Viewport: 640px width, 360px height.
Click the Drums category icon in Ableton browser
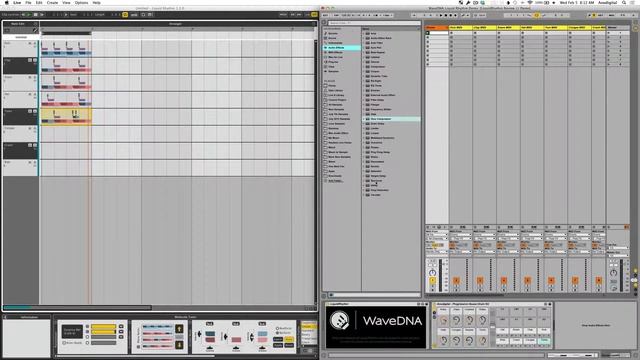[326, 38]
